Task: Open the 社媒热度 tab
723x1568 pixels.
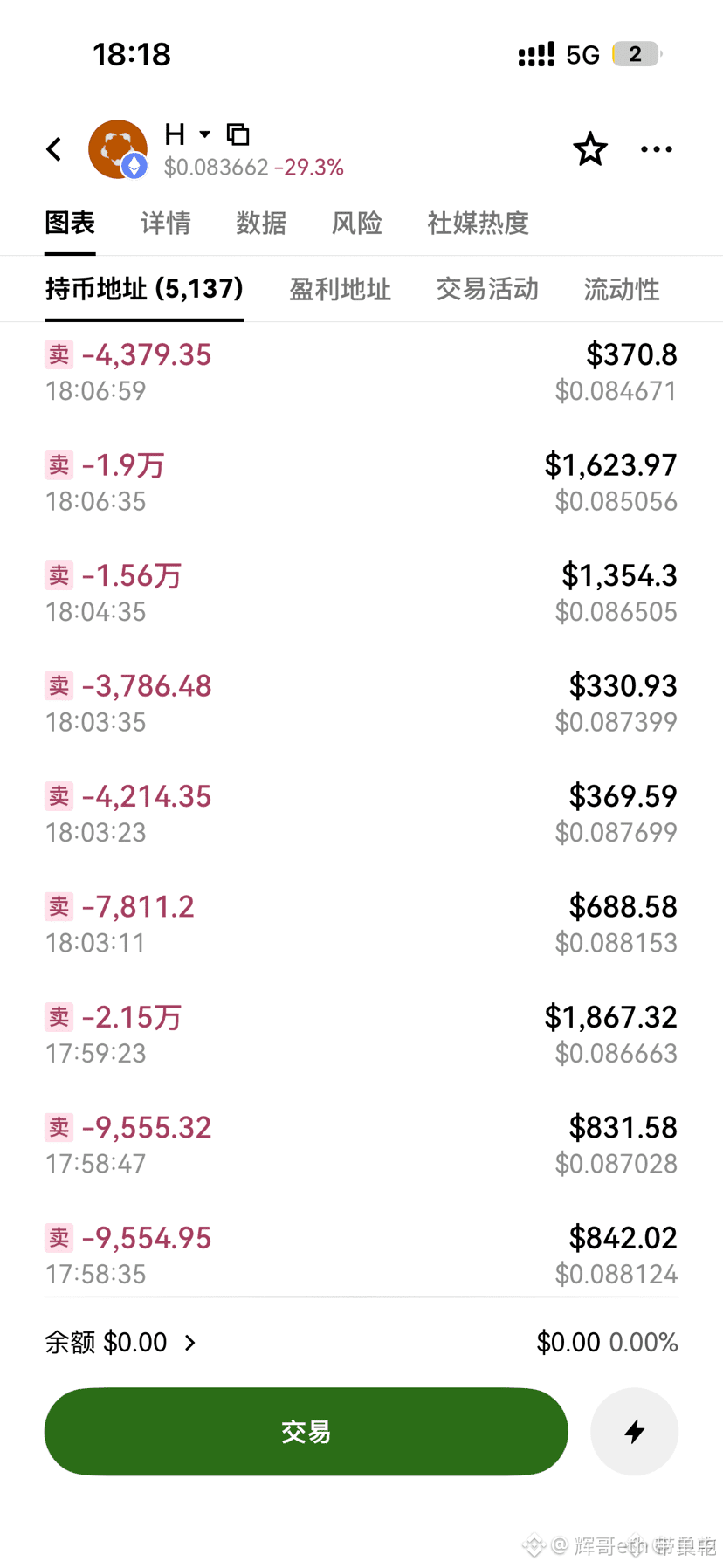Action: tap(479, 223)
